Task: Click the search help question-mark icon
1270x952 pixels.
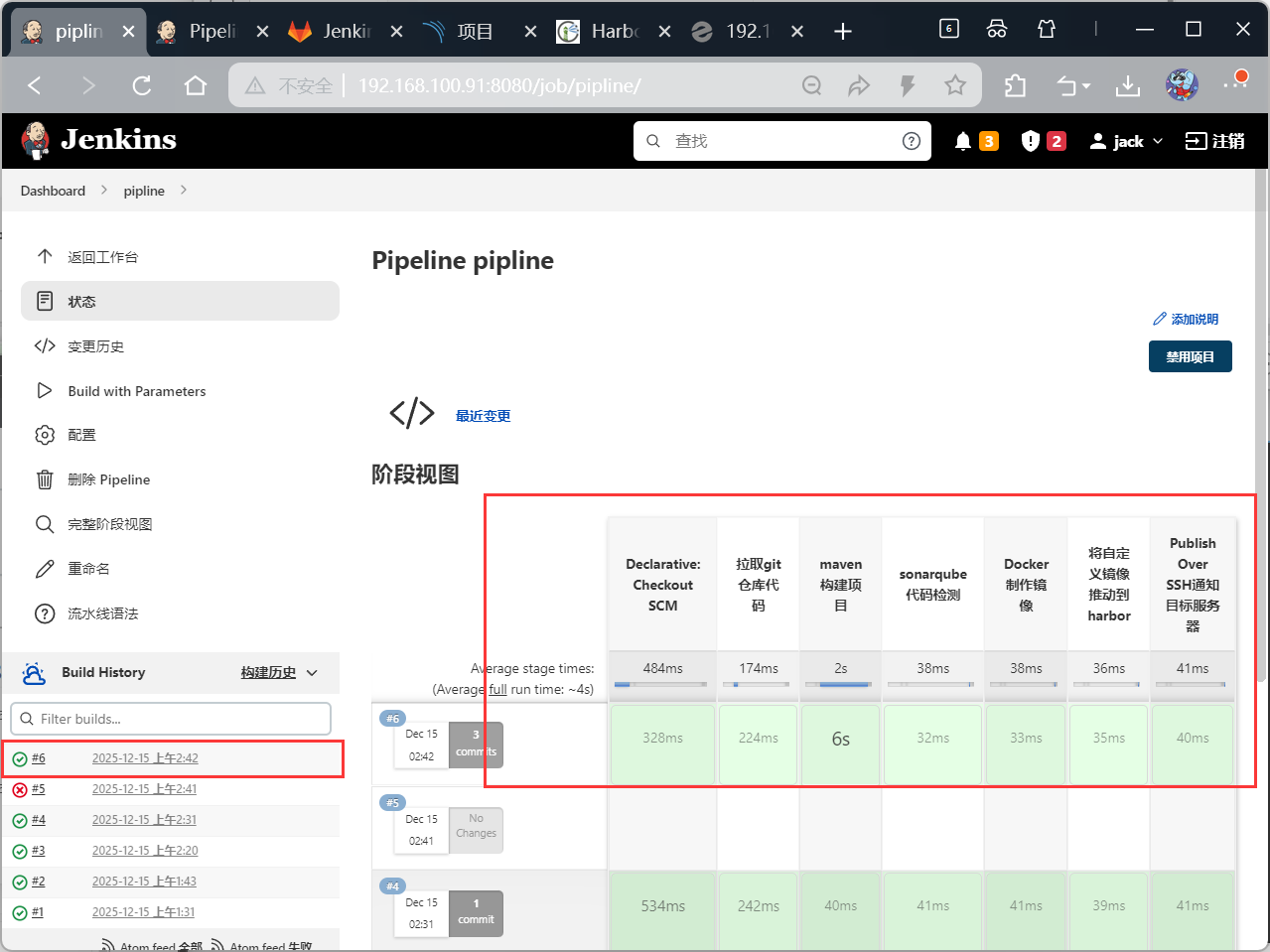Action: (x=911, y=141)
